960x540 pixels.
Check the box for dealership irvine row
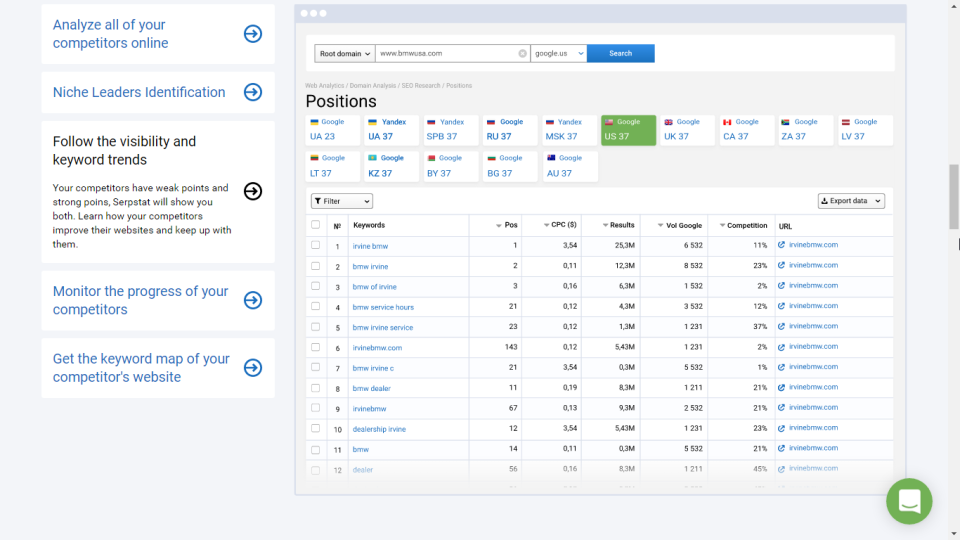[315, 429]
